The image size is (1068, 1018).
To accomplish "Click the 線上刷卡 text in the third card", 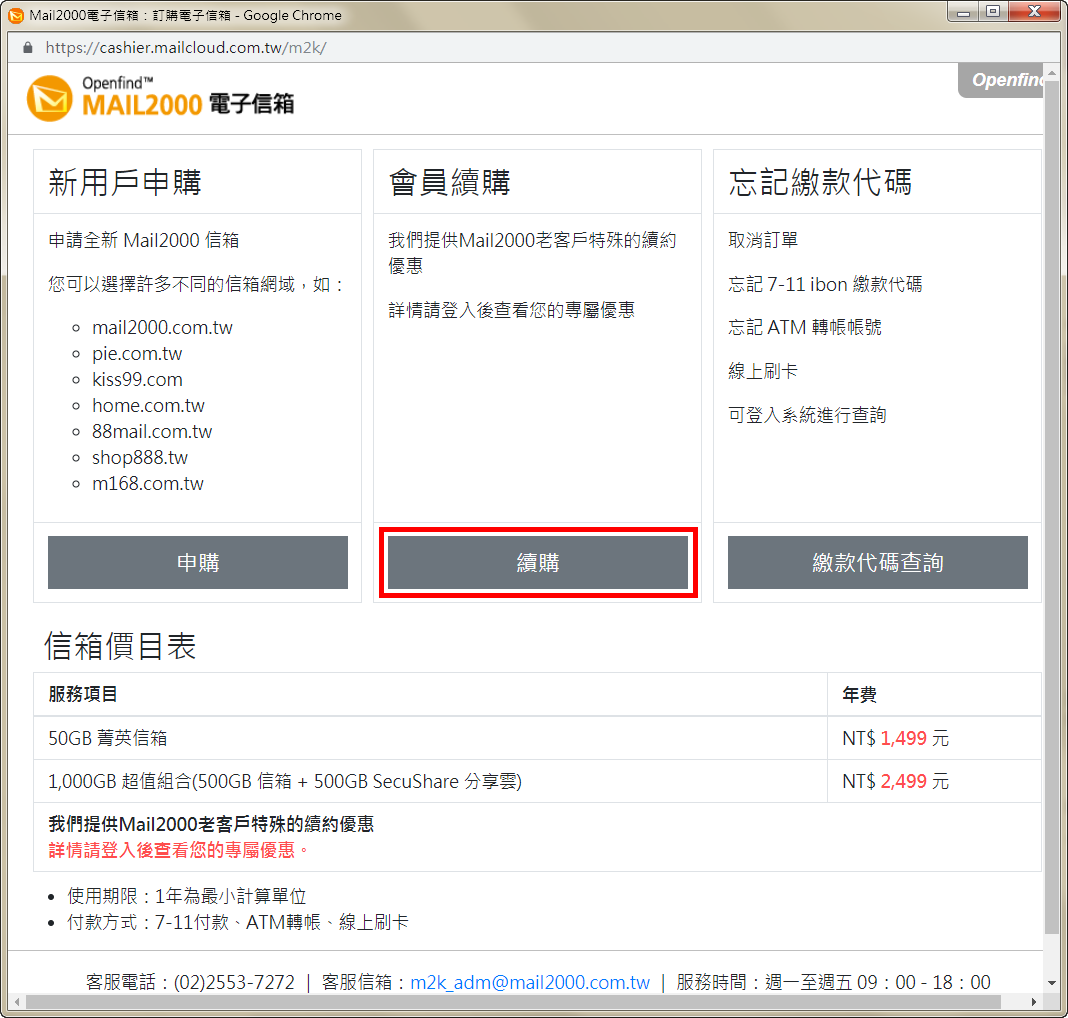I will 763,371.
